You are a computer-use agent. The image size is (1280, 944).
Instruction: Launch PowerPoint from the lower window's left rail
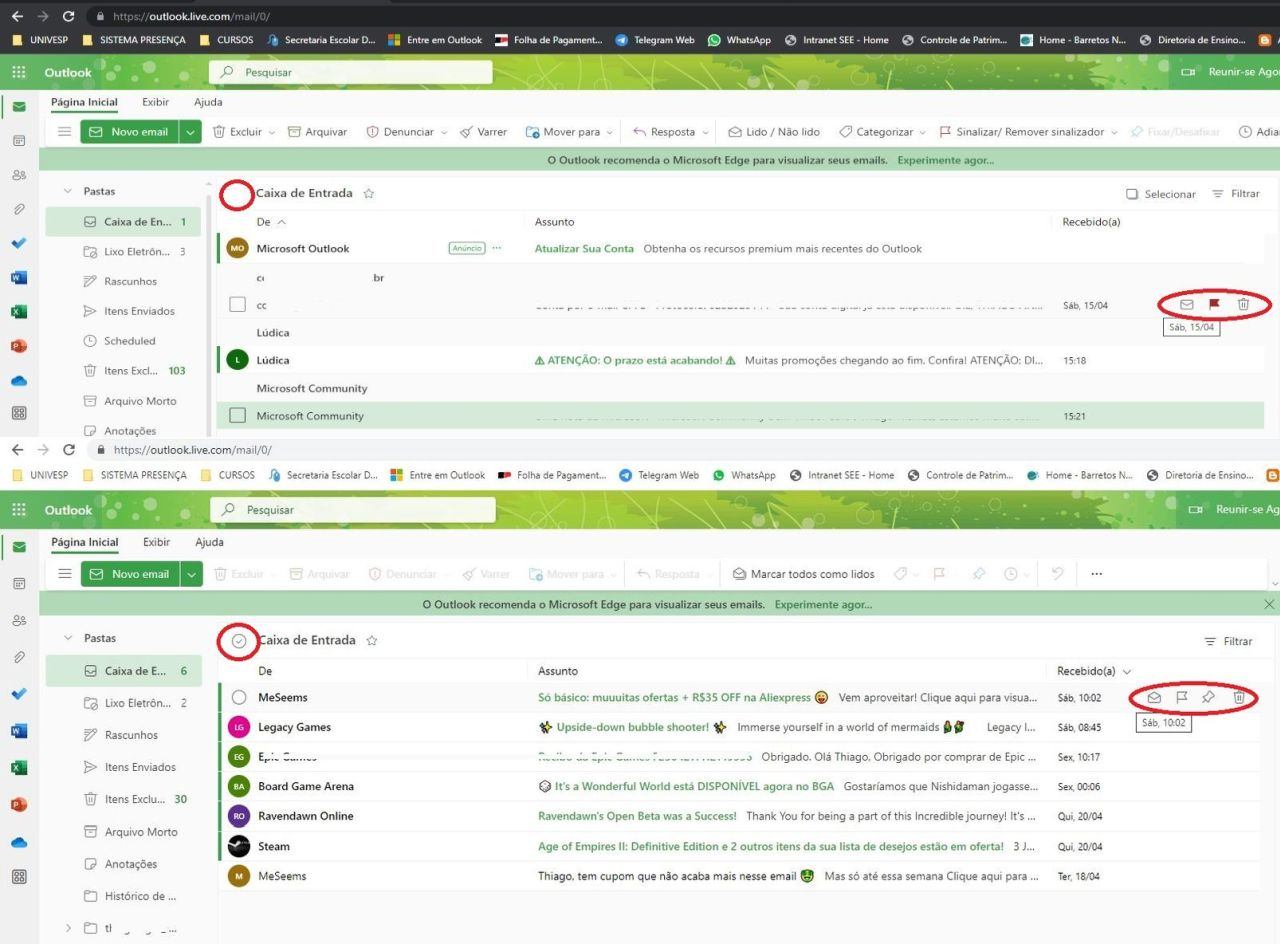[19, 804]
